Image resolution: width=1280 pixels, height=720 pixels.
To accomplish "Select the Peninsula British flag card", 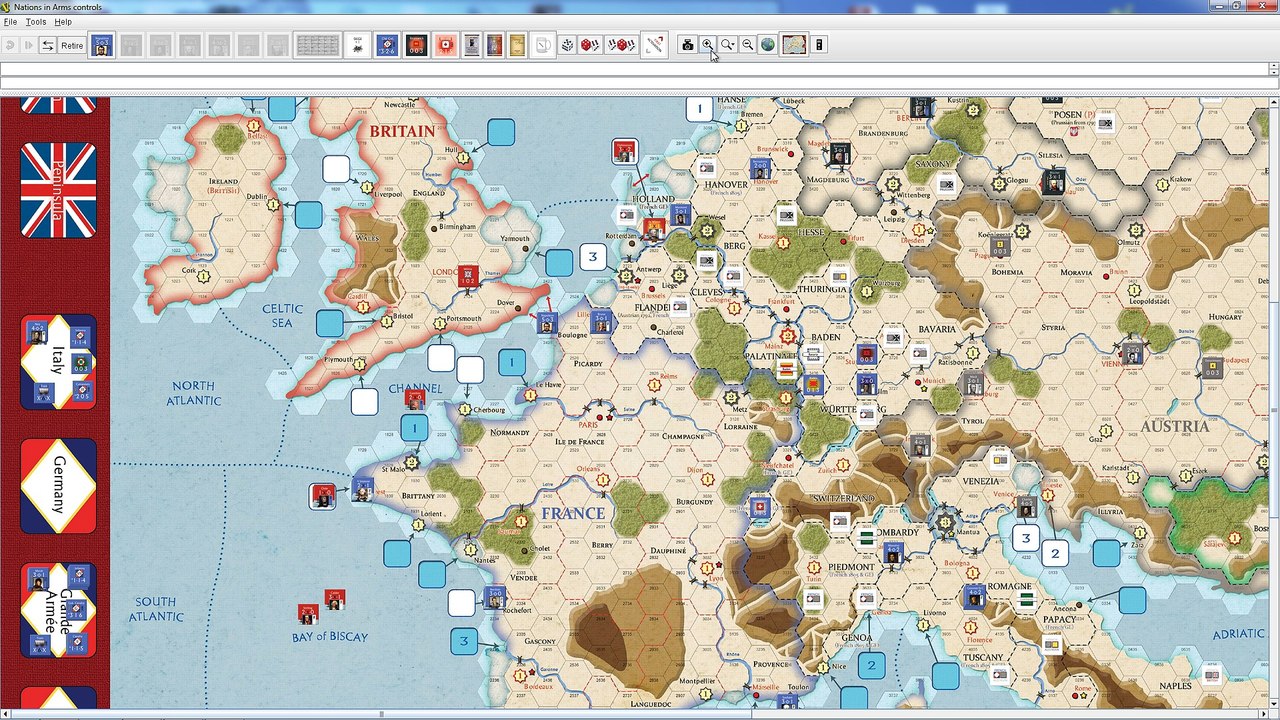I will coord(58,189).
